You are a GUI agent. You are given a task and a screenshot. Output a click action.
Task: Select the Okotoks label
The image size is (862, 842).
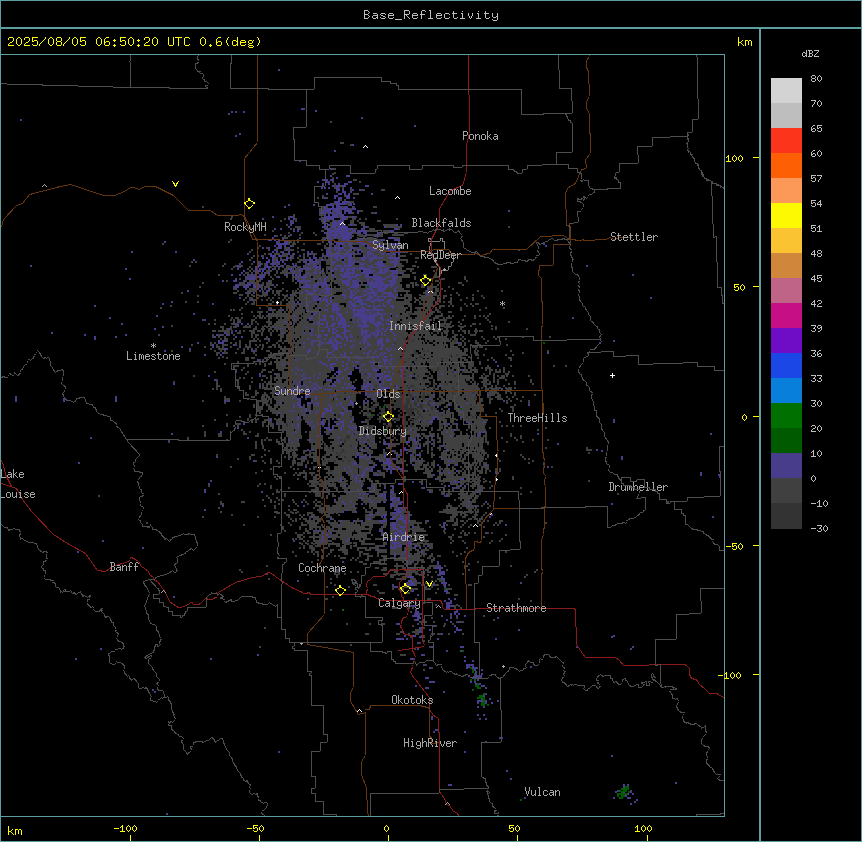[x=412, y=700]
